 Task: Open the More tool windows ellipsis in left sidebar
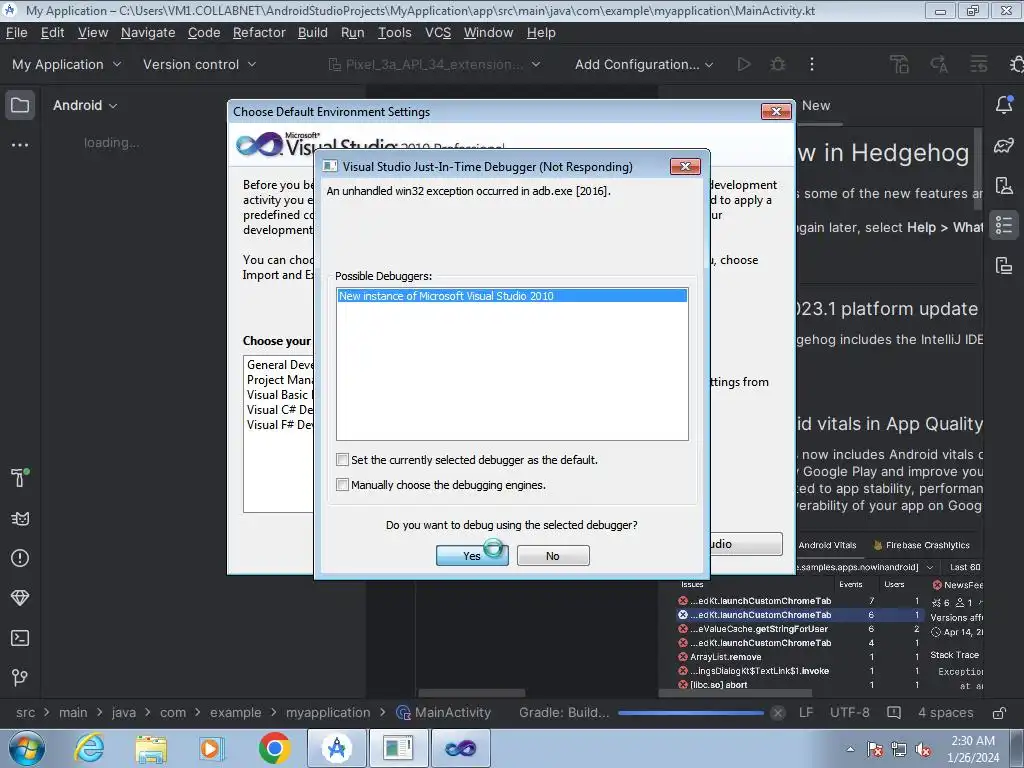20,145
